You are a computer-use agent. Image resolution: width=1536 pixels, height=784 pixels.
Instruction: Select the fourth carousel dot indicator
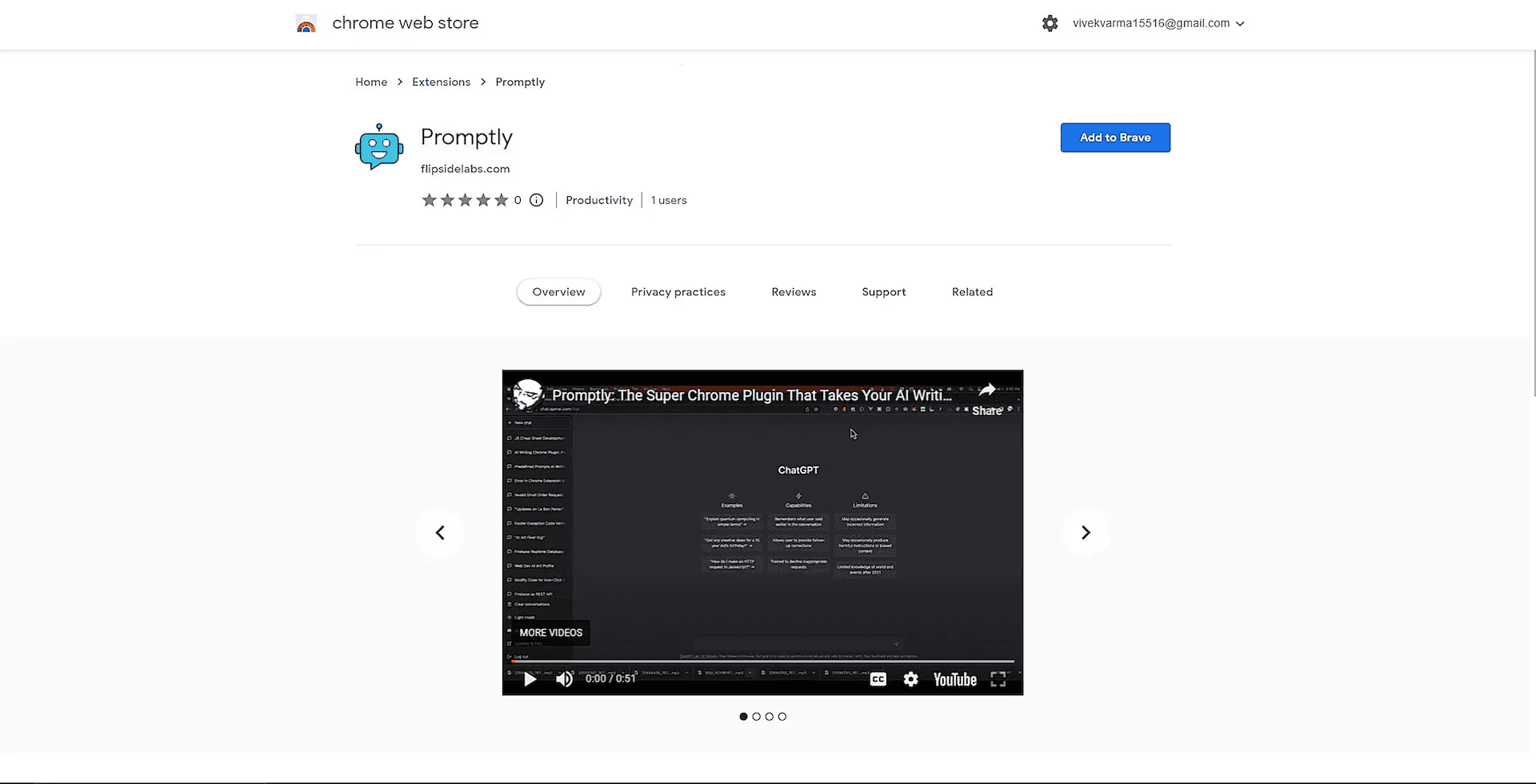pos(782,717)
